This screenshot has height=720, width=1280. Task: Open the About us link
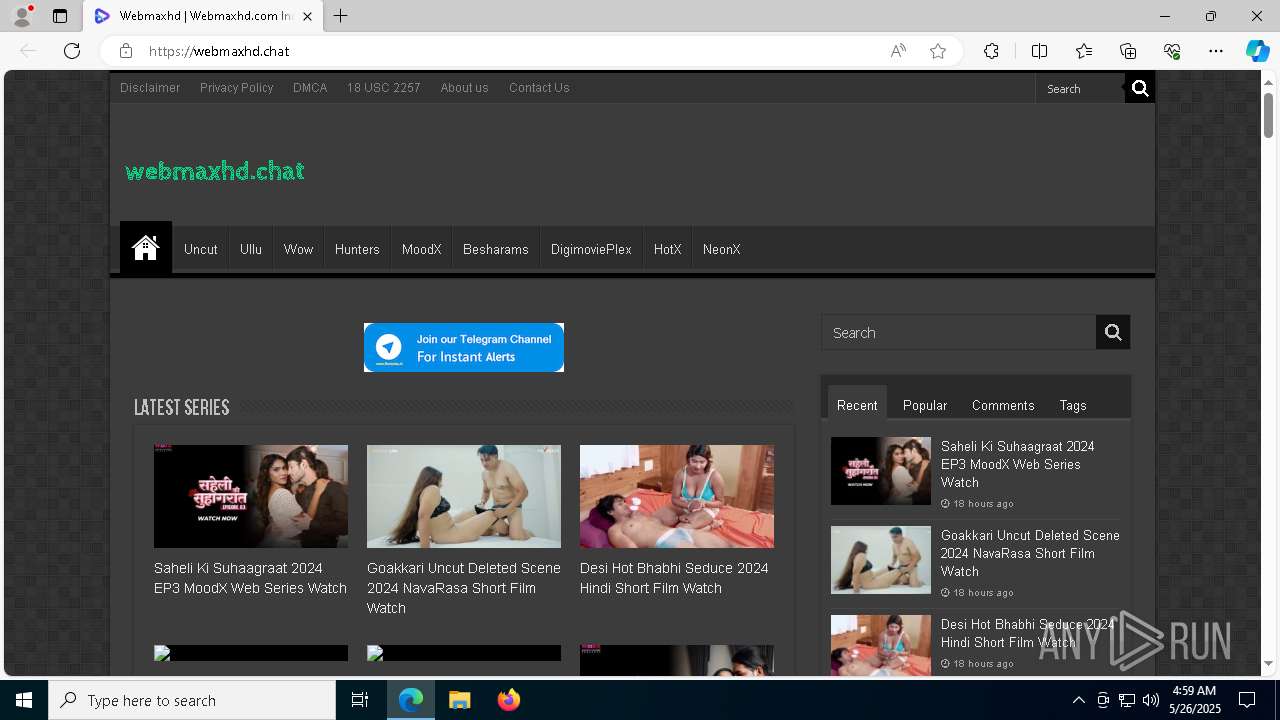[x=465, y=88]
